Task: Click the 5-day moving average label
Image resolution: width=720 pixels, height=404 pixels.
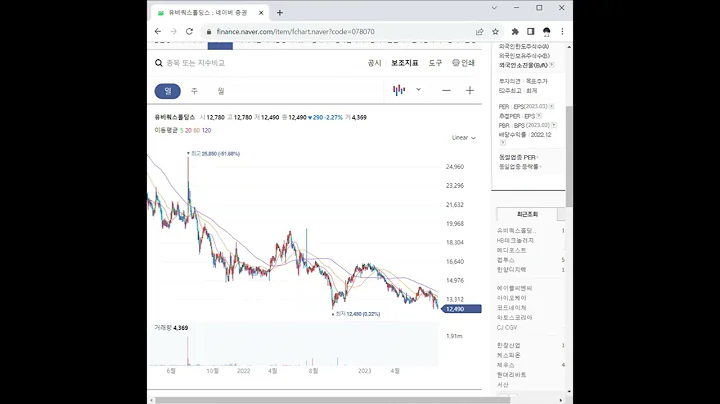Action: [181, 130]
